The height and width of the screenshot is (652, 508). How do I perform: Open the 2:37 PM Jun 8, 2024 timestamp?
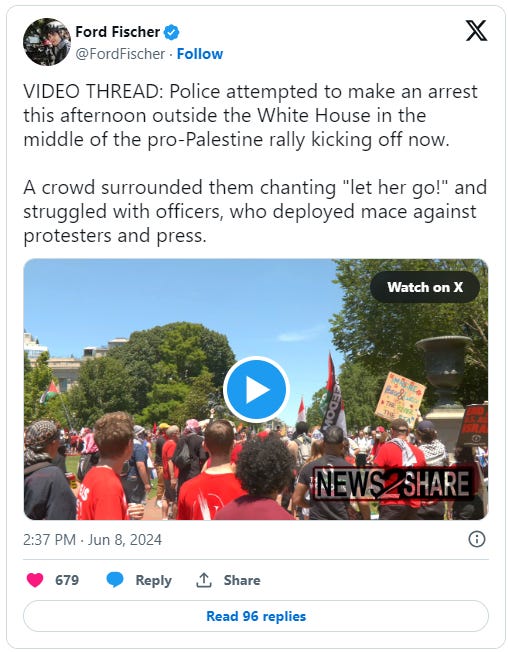coord(92,540)
